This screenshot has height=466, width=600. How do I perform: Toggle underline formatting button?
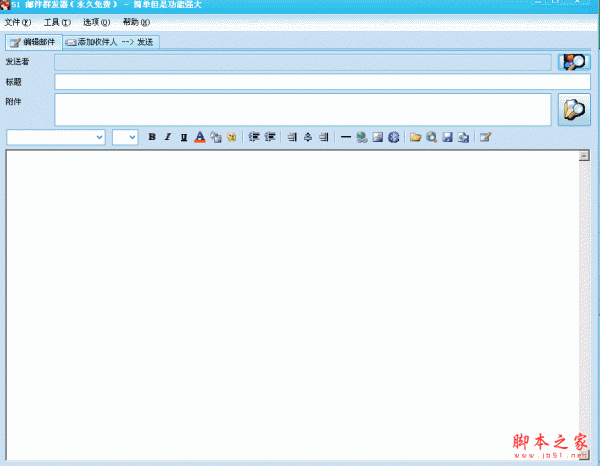click(x=184, y=137)
